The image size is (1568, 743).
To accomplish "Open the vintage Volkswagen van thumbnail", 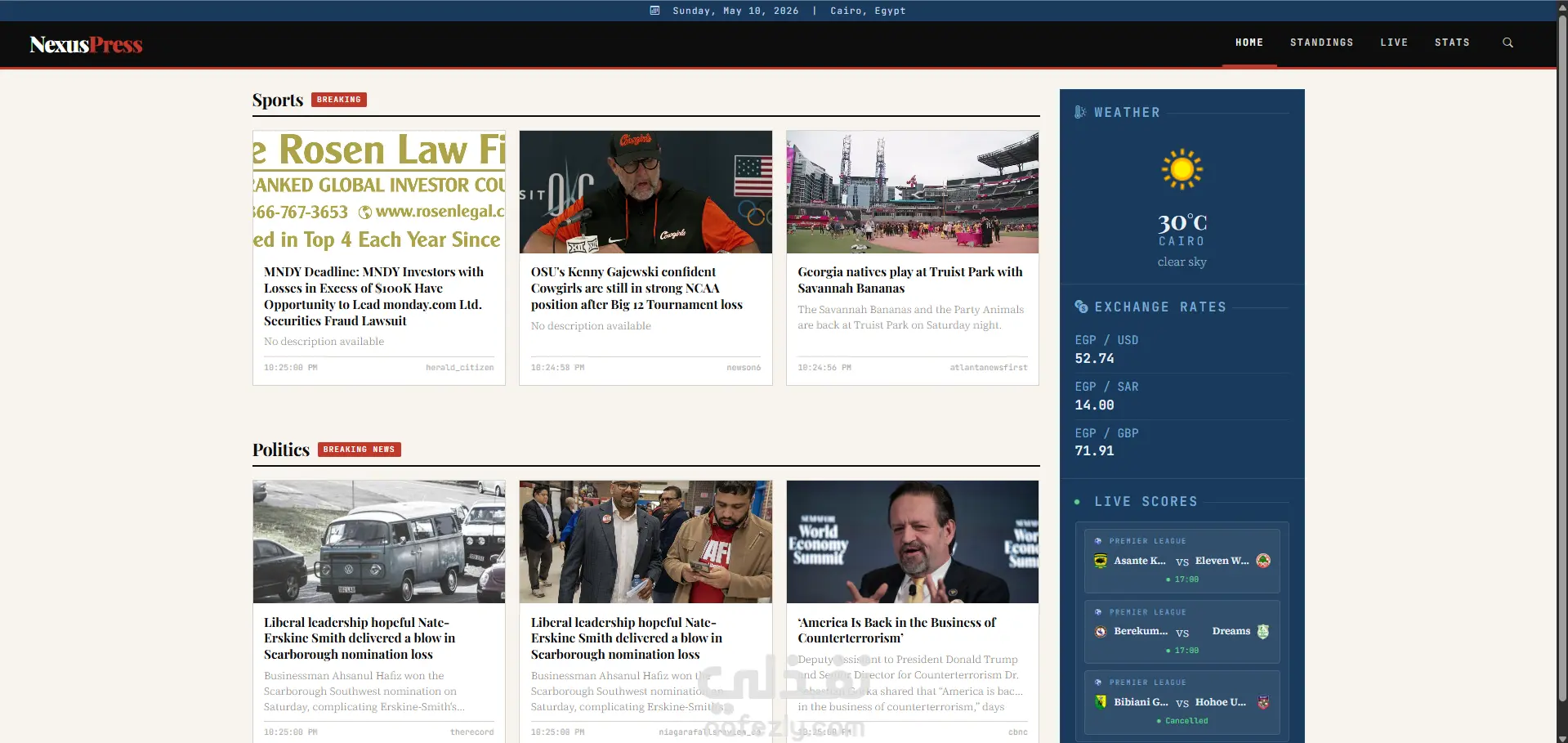I will coord(379,542).
